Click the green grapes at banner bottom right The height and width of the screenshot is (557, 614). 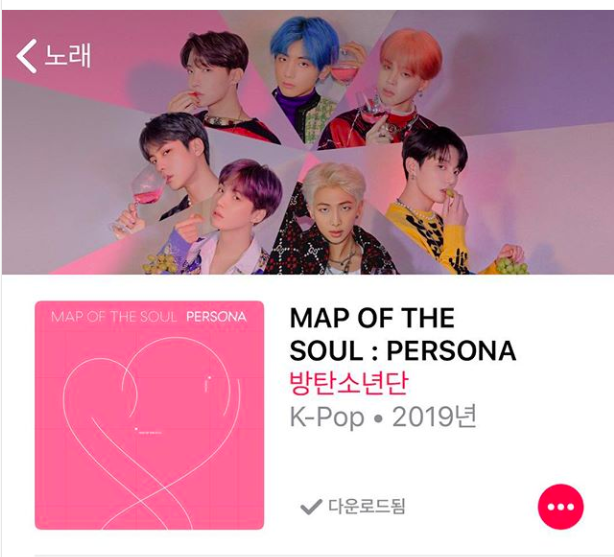coord(511,265)
